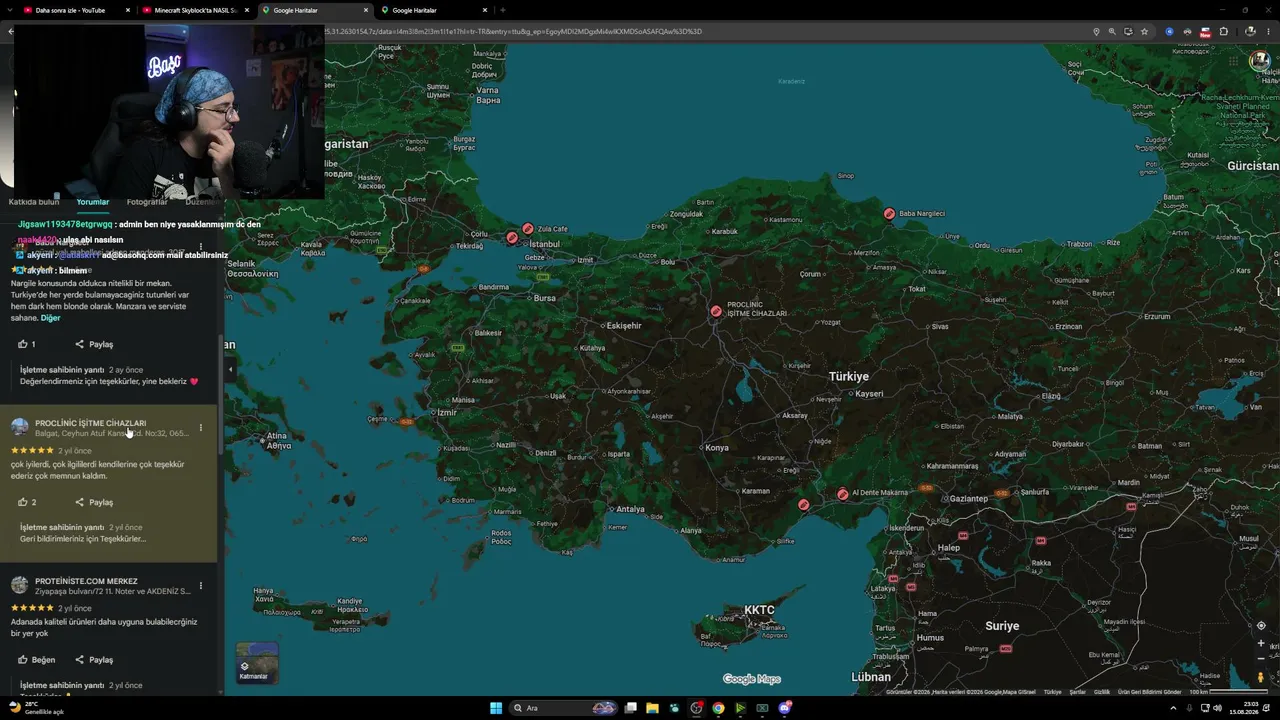Close the Daha sonra izle YouTube tab
This screenshot has width=1280, height=720.
tap(128, 10)
